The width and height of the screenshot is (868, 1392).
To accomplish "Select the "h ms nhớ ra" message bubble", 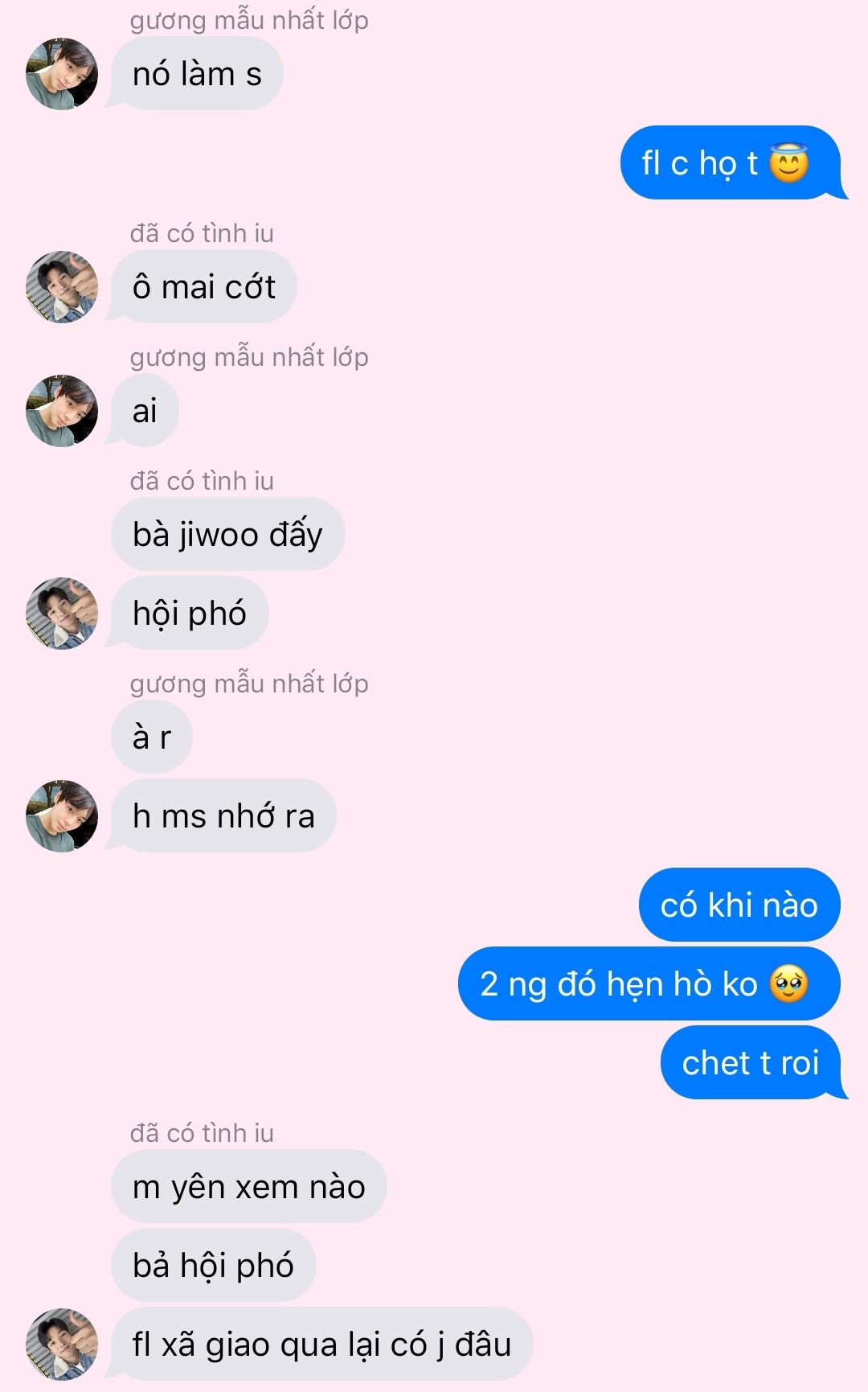I will tap(223, 816).
